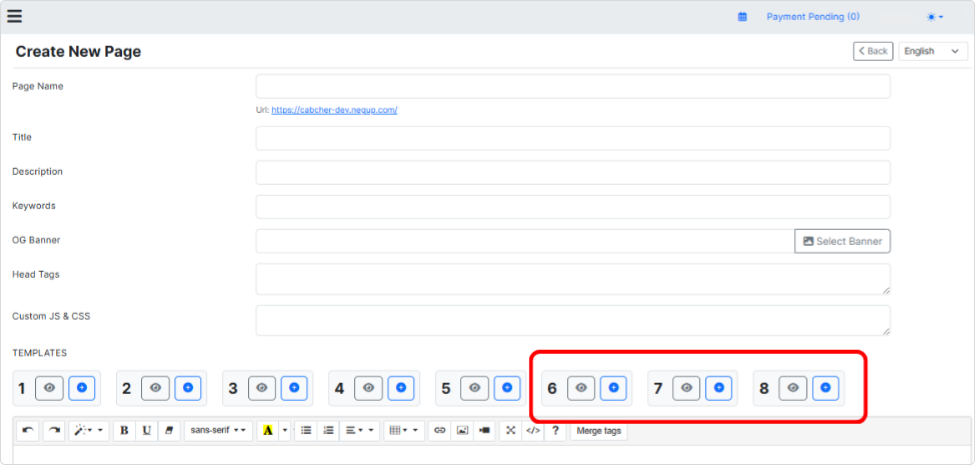Add template 7 with plus icon
Screen dimensions: 975x465
point(719,388)
